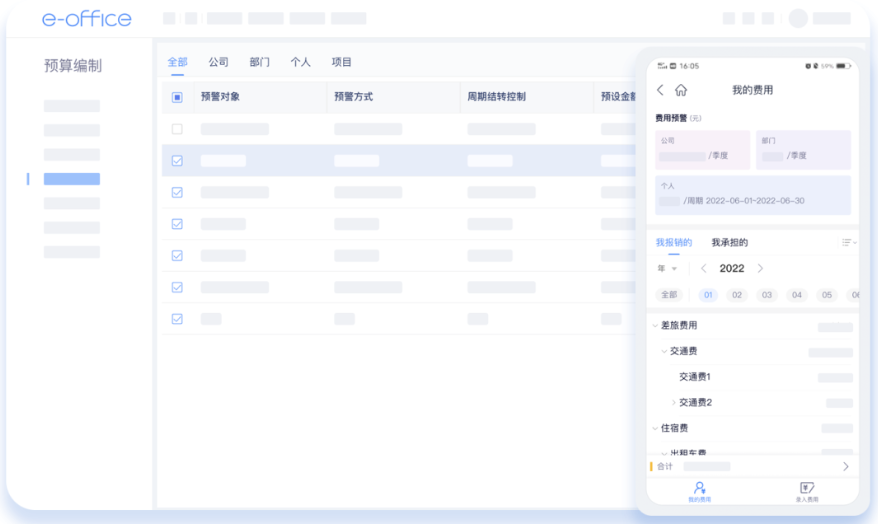Toggle the select-all checkbox in table header
878x525 pixels.
177,97
